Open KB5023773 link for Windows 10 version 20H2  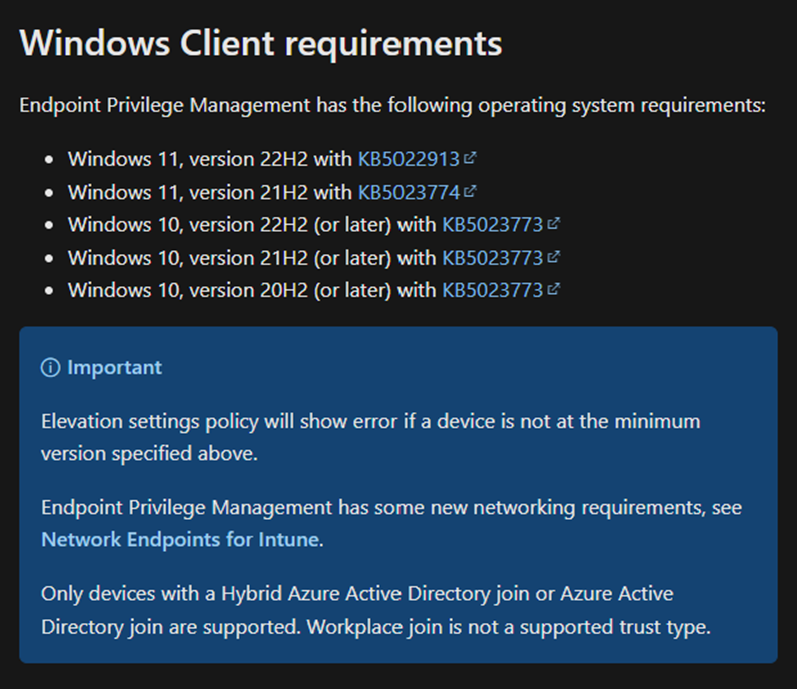pyautogui.click(x=492, y=291)
